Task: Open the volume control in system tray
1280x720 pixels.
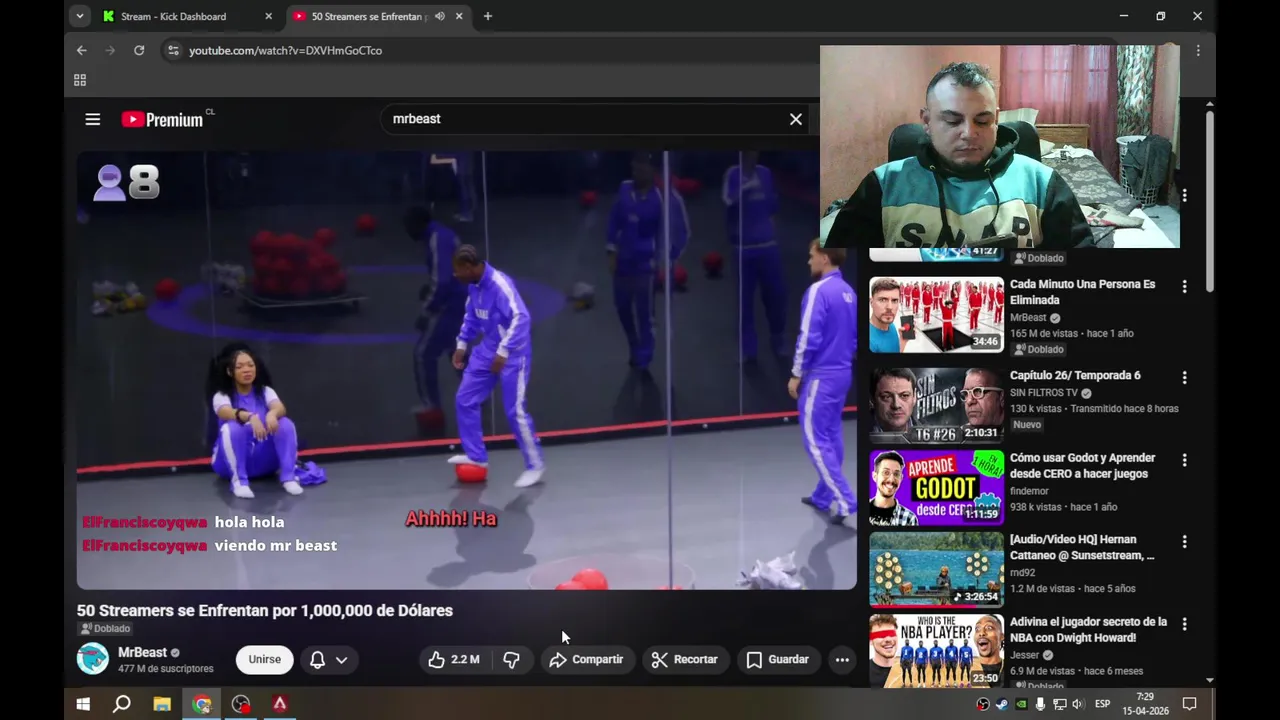Action: tap(1077, 704)
